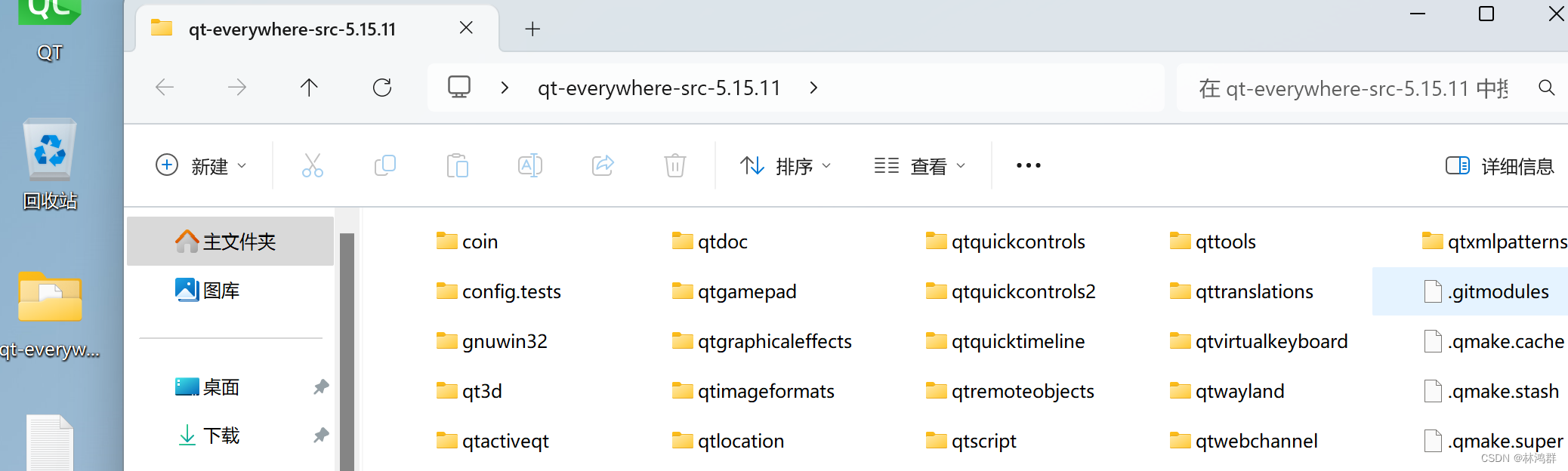Open the qtvirtualkeyboard folder
Viewport: 1568px width, 471px height.
coord(1259,341)
